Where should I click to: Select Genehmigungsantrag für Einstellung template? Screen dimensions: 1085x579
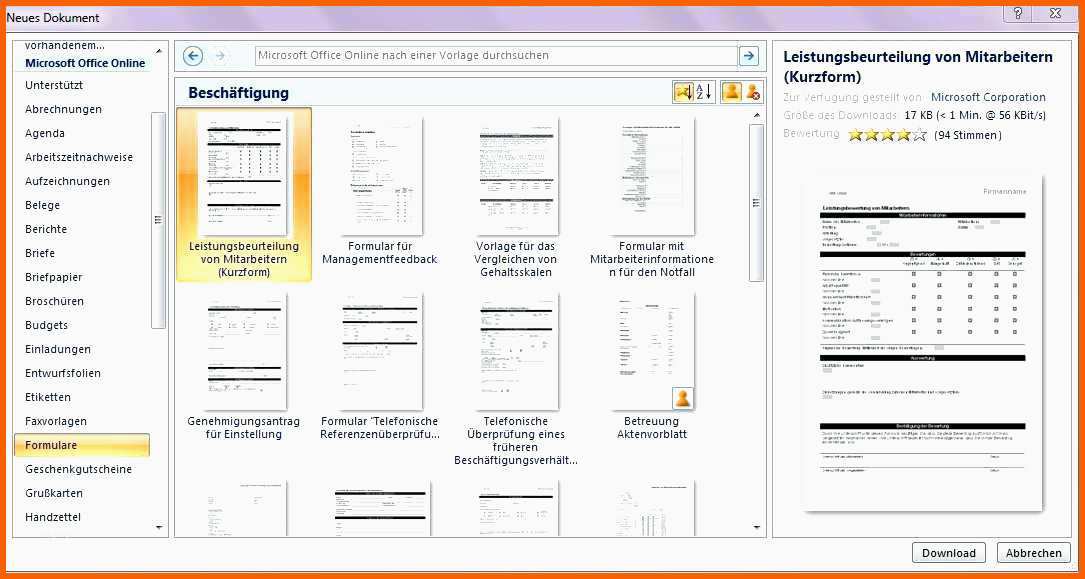click(244, 367)
